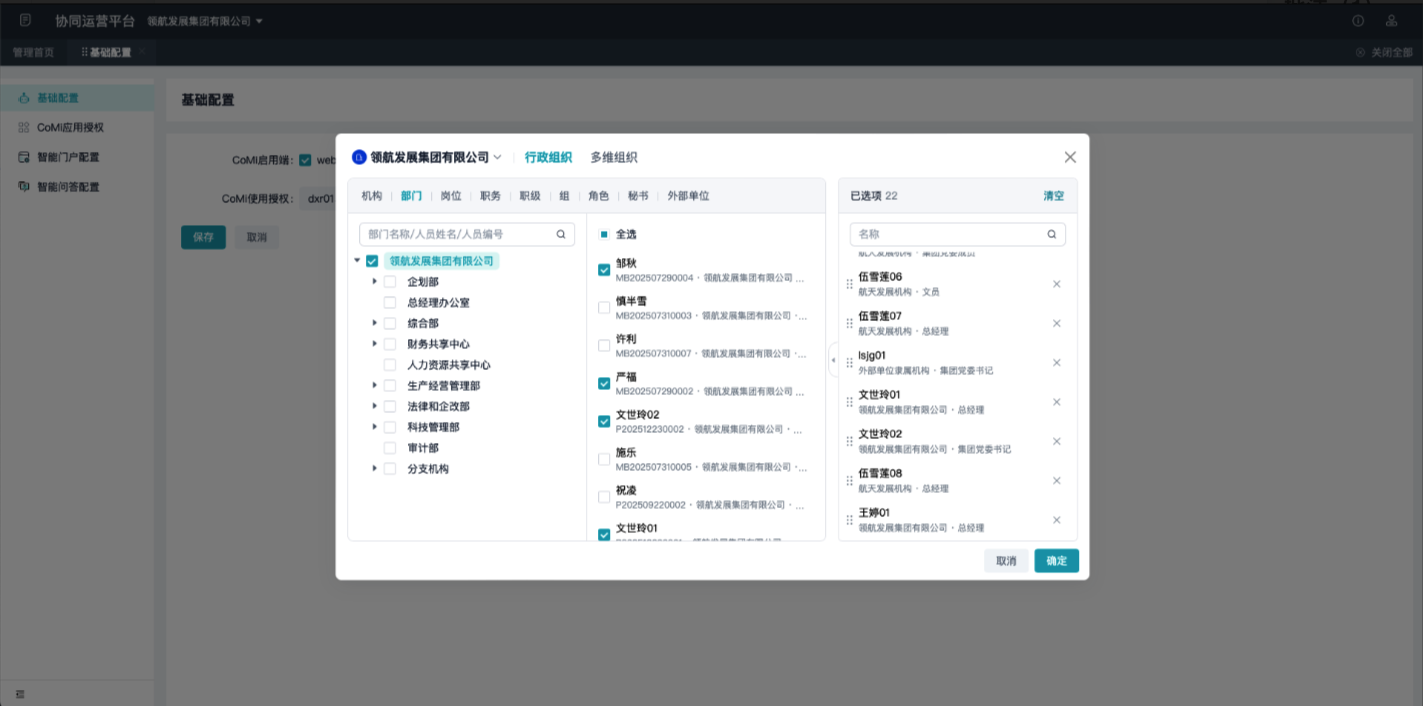Uncheck 领航发展集团有限公司 tree root checkbox
This screenshot has height=706, width=1423.
click(x=372, y=261)
